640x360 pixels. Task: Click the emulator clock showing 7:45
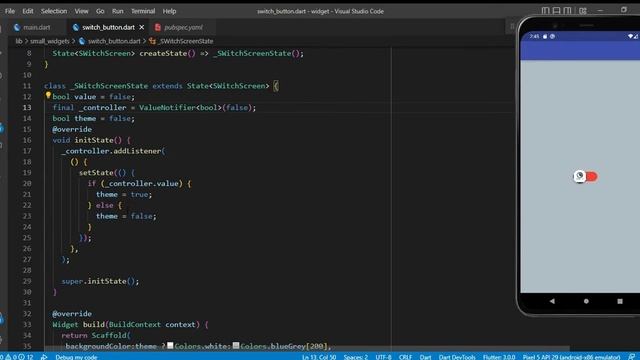point(534,36)
